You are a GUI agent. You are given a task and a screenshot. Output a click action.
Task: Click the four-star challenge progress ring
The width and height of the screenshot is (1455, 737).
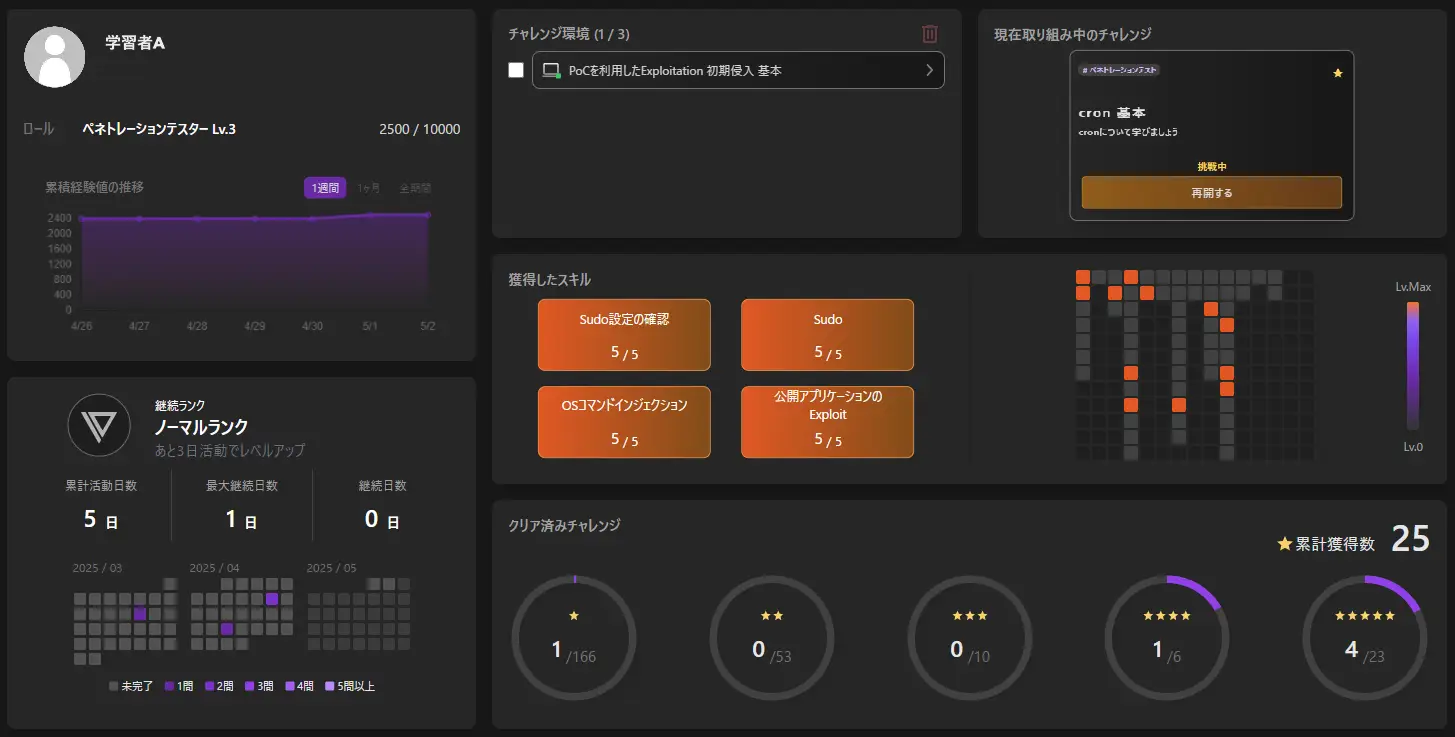(1166, 638)
